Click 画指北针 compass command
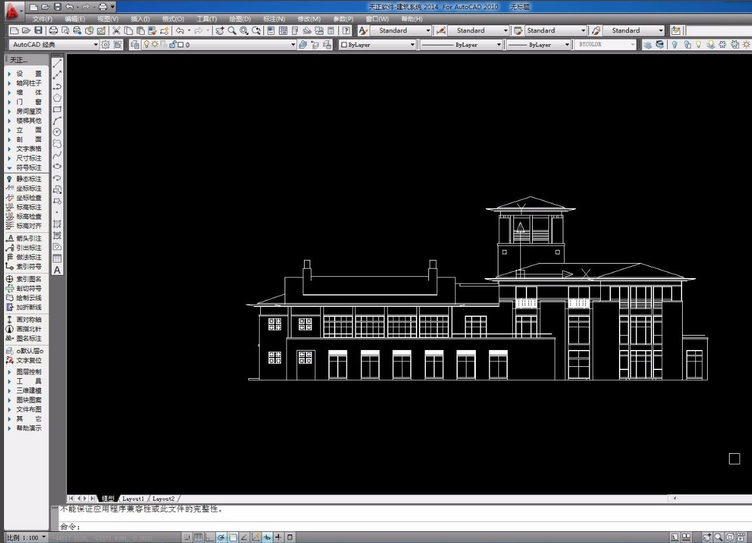752x543 pixels. [x=24, y=329]
